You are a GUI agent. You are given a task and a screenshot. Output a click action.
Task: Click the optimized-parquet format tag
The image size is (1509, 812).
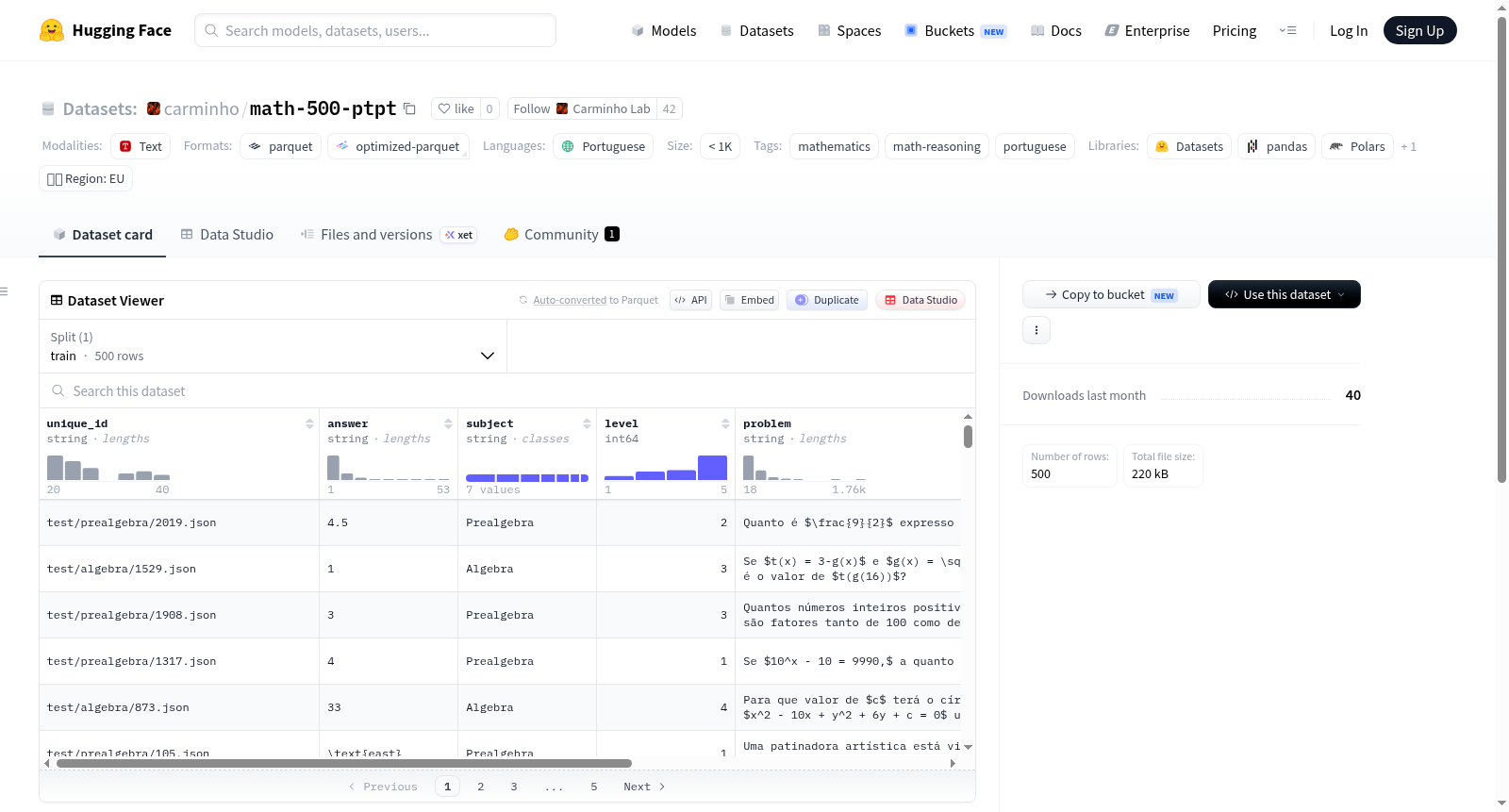(x=398, y=146)
